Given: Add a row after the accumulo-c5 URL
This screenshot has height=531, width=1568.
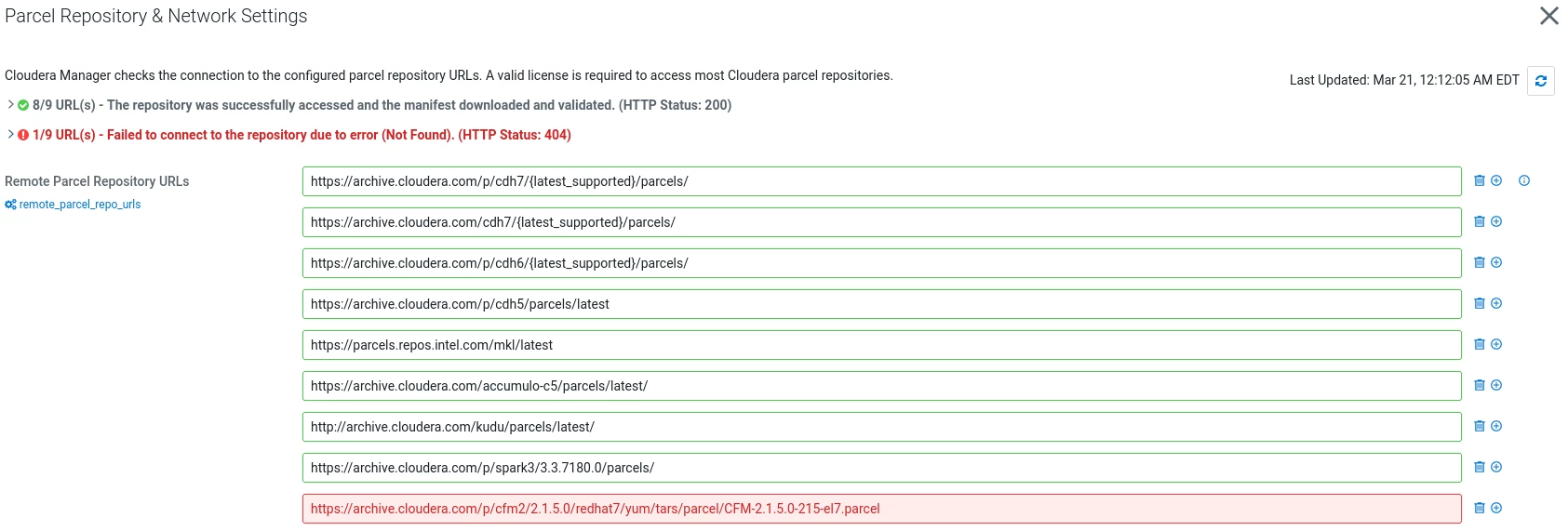Looking at the screenshot, I should pyautogui.click(x=1496, y=385).
